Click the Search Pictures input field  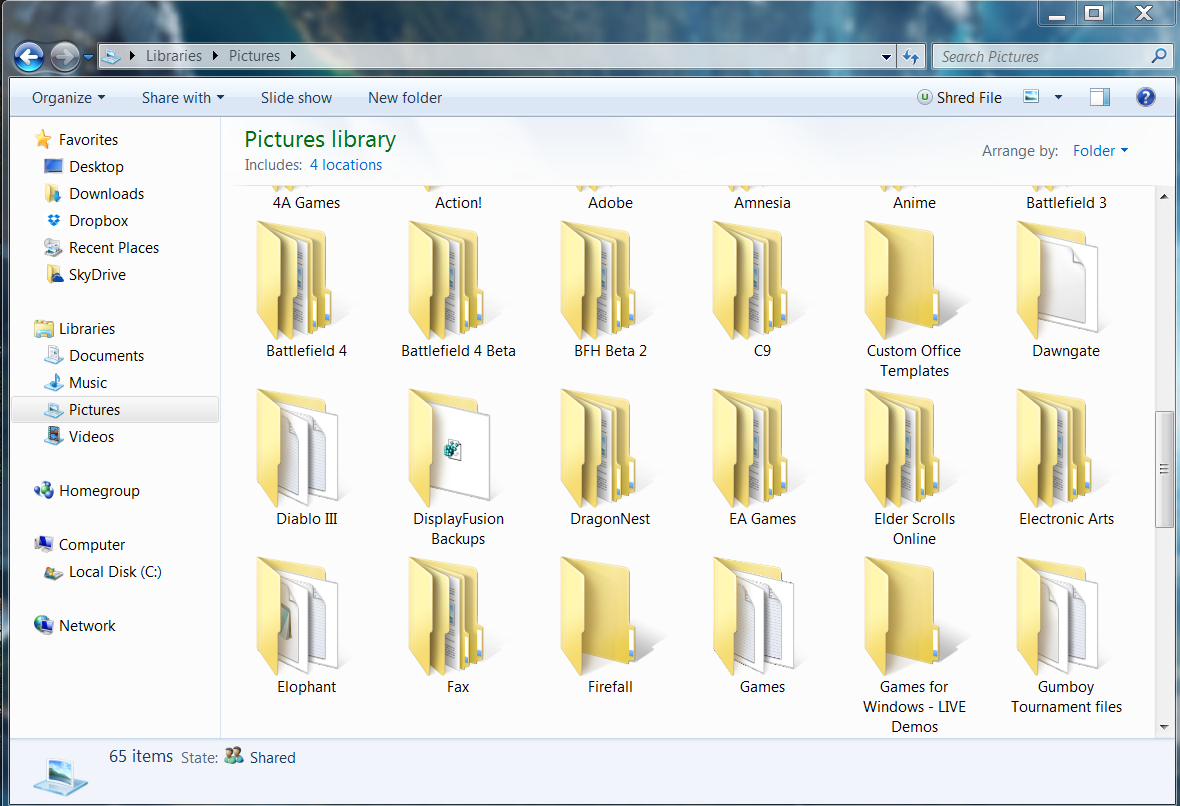[1042, 56]
